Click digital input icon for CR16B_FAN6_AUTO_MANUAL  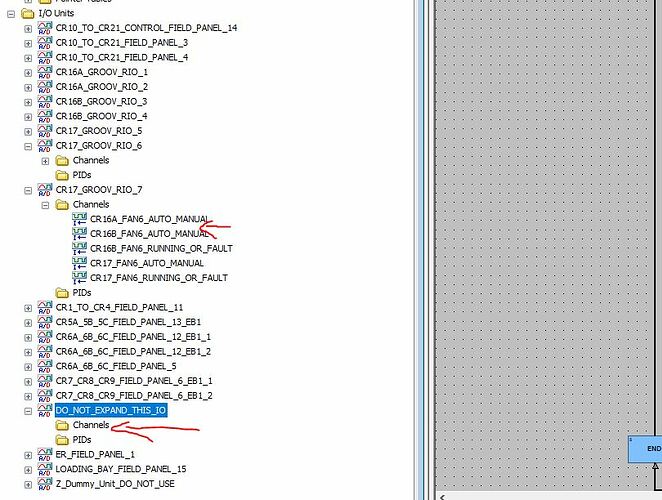click(79, 234)
